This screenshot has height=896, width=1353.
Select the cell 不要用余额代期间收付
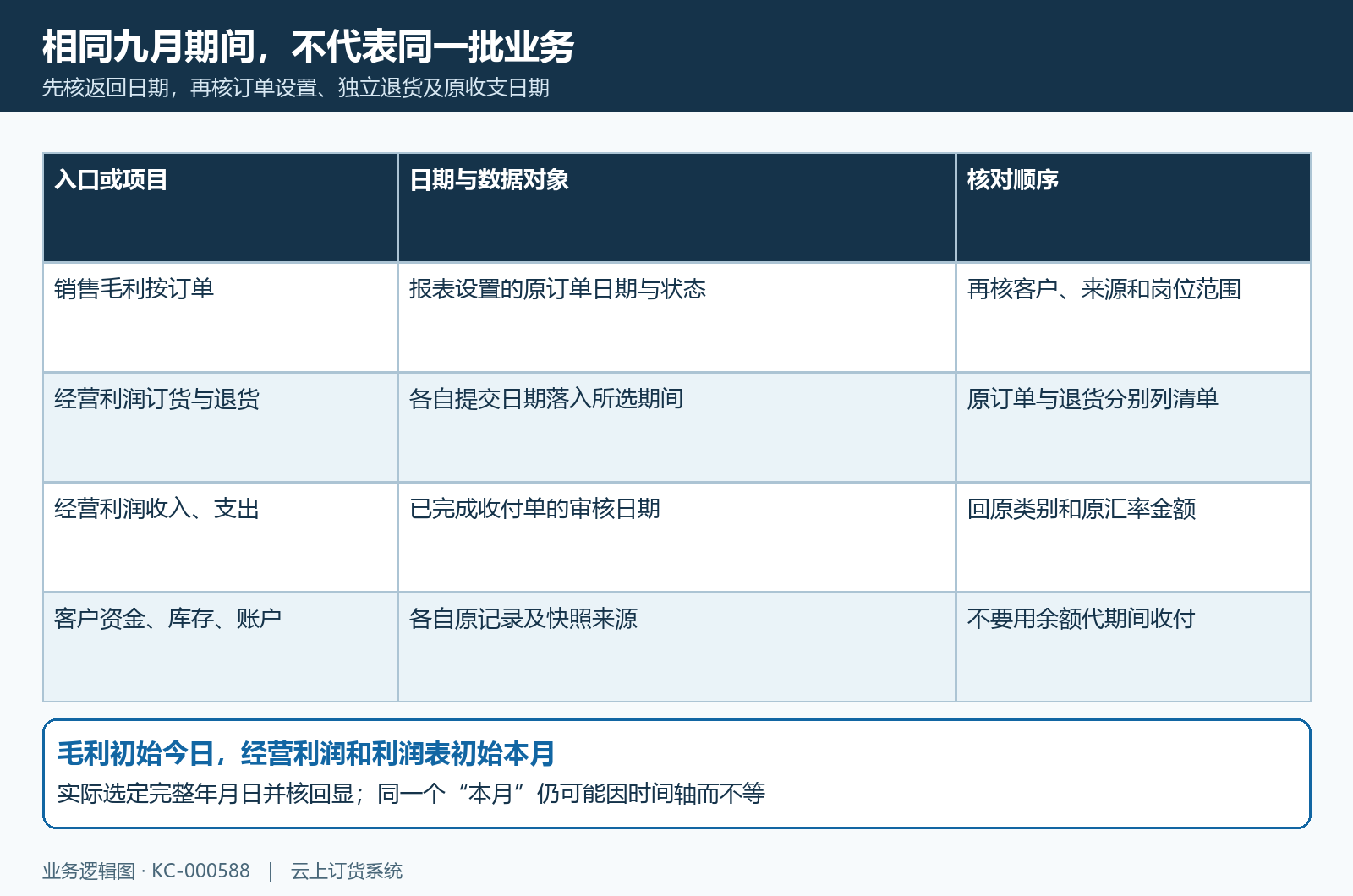[1133, 647]
